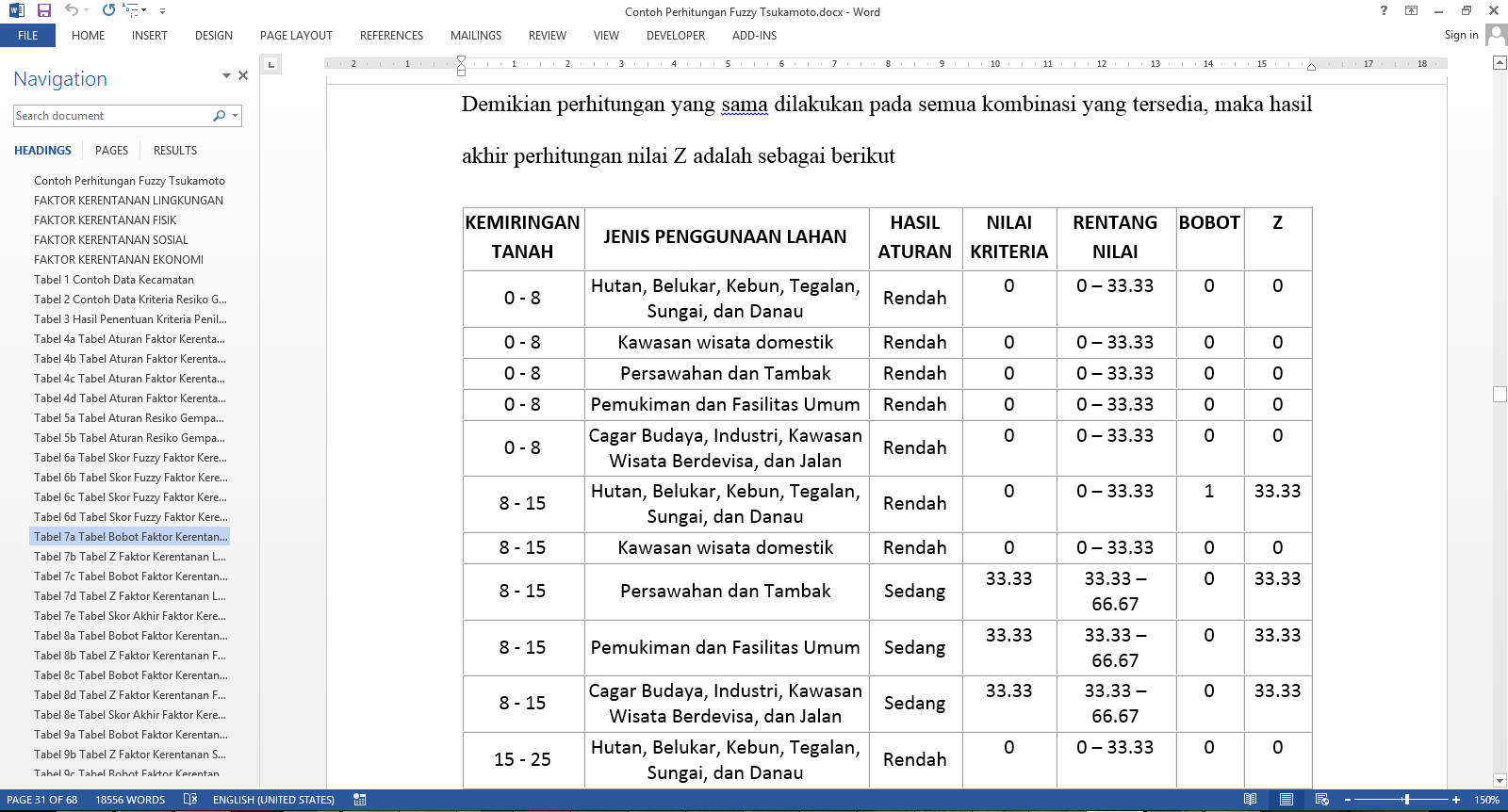This screenshot has width=1508, height=812.
Task: Switch to PAGES tab in Navigation
Action: (111, 151)
